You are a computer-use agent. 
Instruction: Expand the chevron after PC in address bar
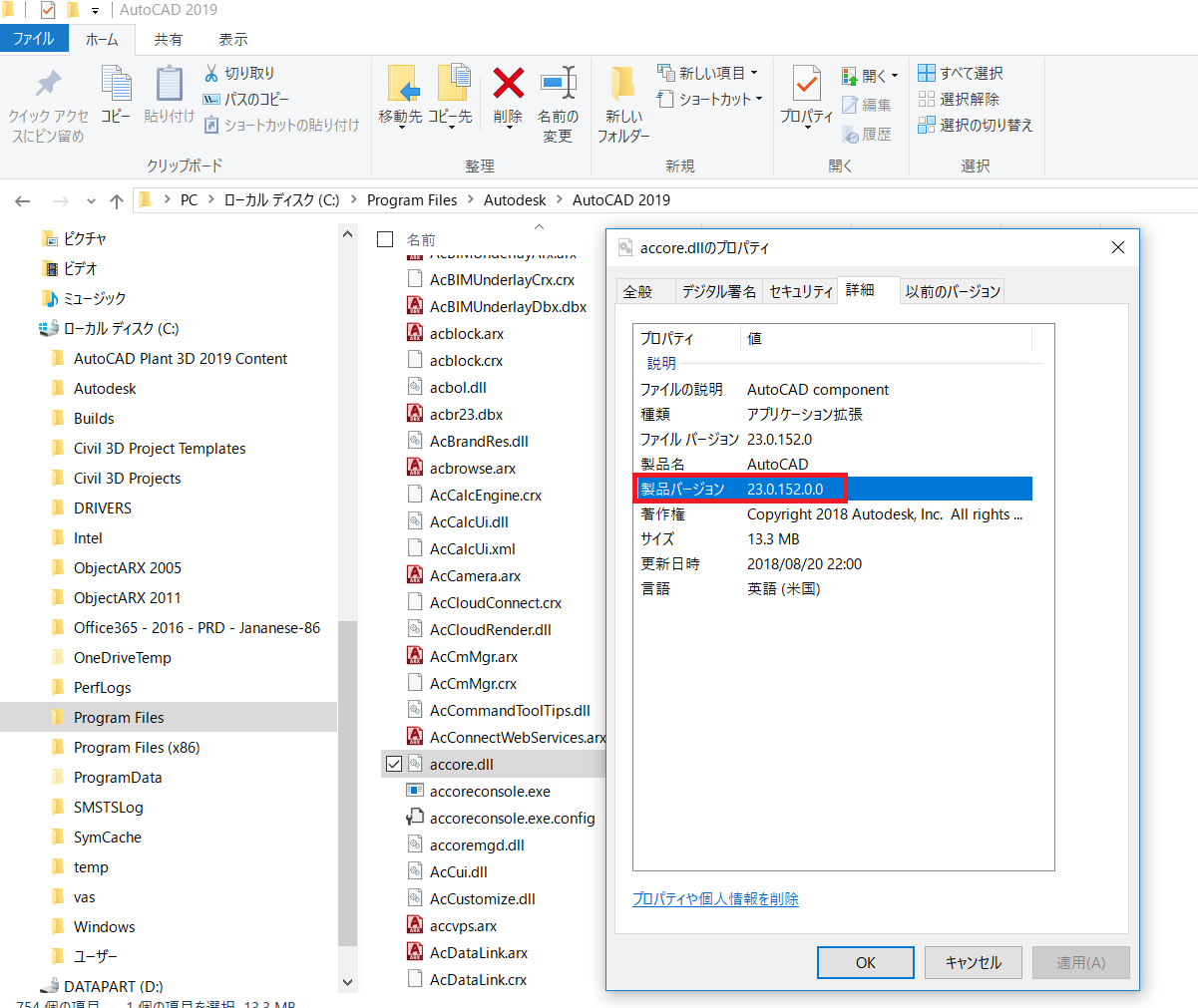coord(211,200)
